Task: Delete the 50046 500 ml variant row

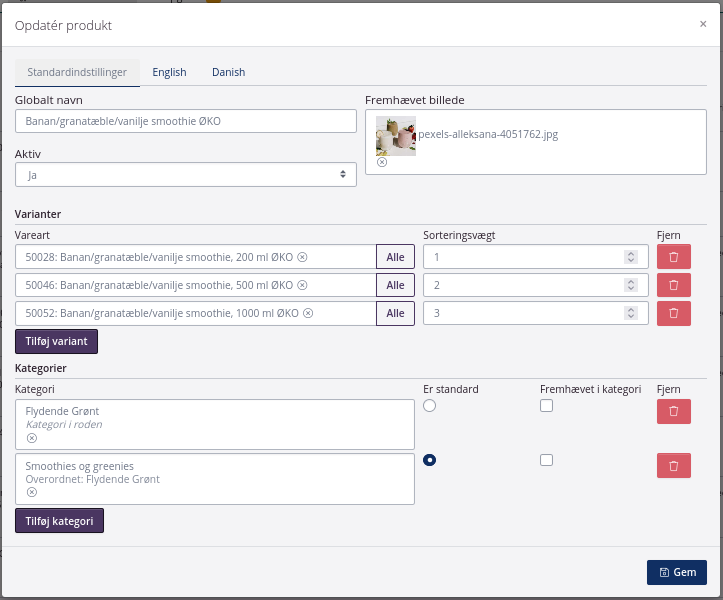Action: coord(673,285)
